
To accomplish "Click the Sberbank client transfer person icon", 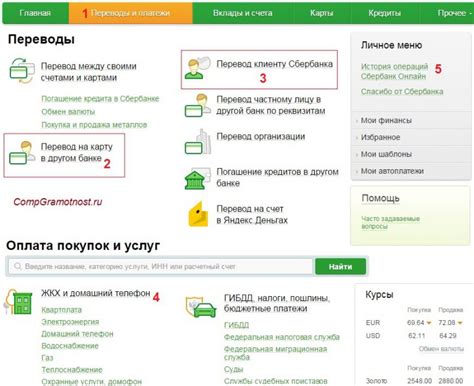I will pyautogui.click(x=198, y=68).
